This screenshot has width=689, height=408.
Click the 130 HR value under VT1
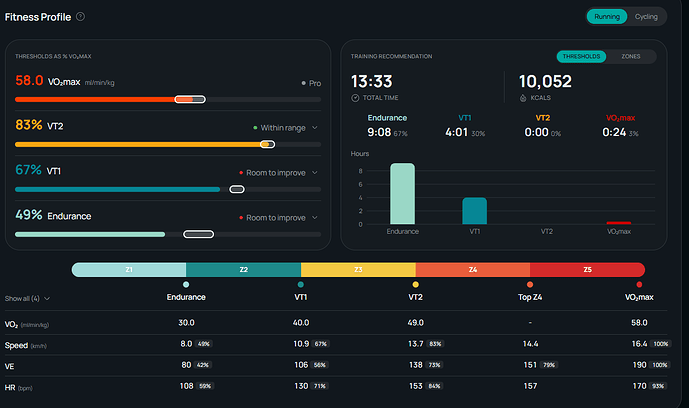point(301,386)
